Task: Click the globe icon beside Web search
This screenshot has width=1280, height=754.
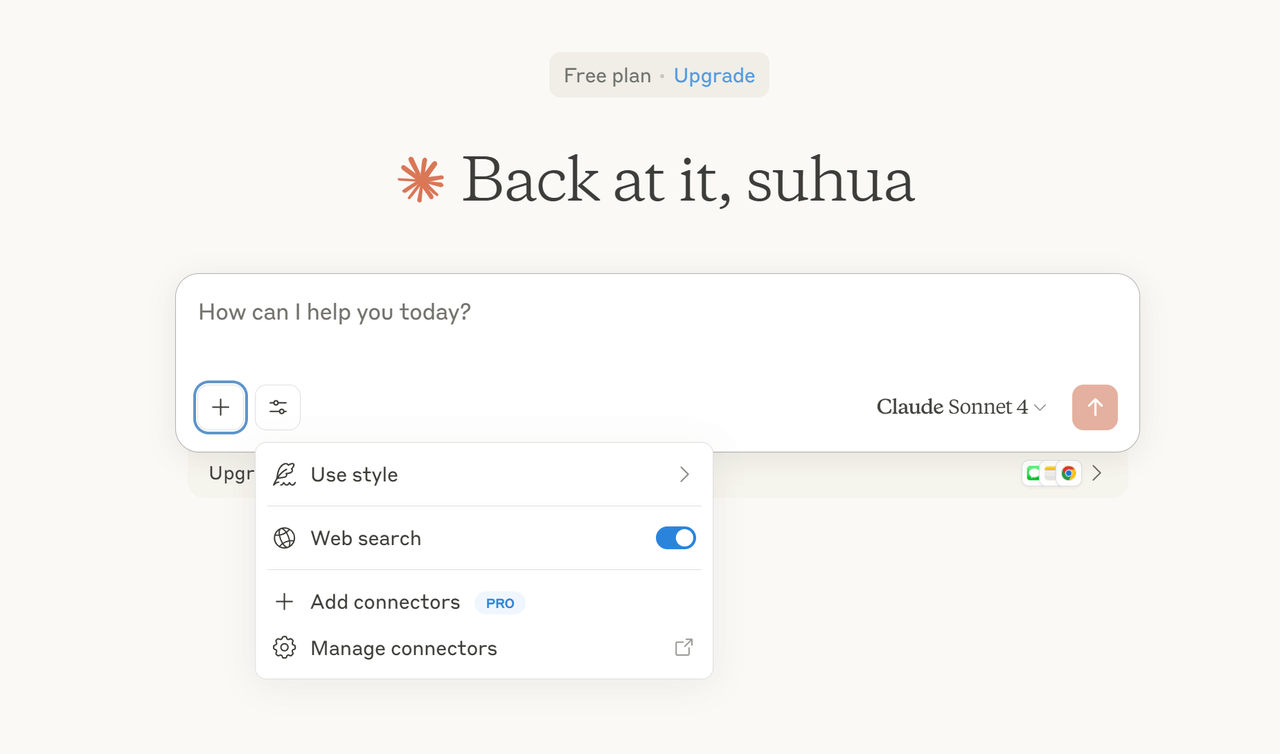Action: click(x=285, y=538)
